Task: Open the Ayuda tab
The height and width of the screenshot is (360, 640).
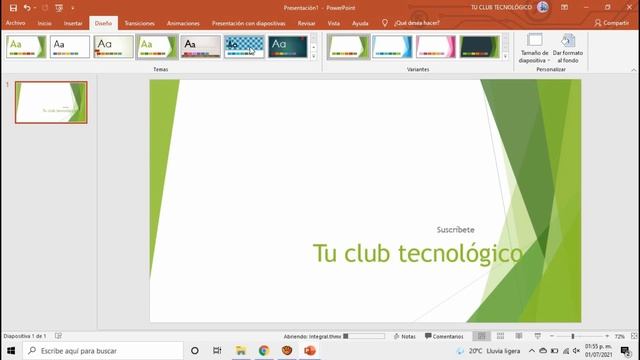Action: click(x=360, y=23)
